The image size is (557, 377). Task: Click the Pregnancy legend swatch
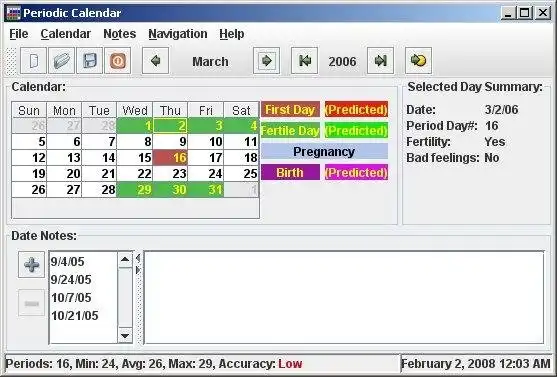(x=324, y=151)
